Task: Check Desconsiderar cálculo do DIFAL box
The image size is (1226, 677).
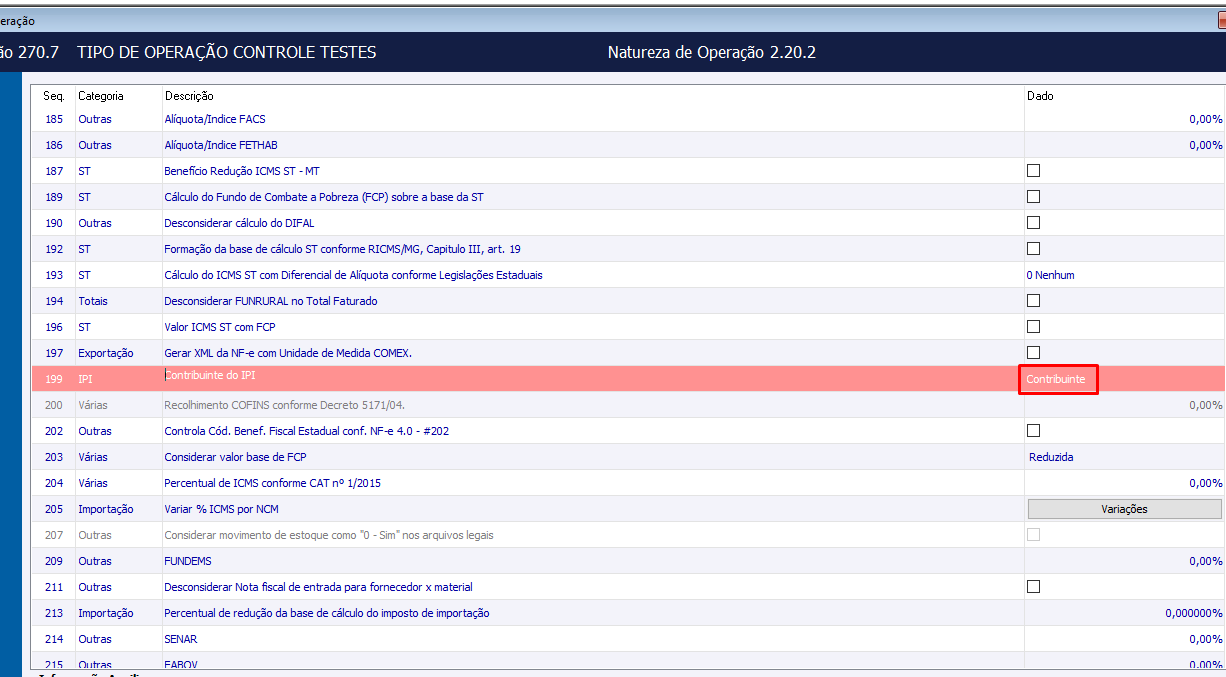Action: 1033,223
